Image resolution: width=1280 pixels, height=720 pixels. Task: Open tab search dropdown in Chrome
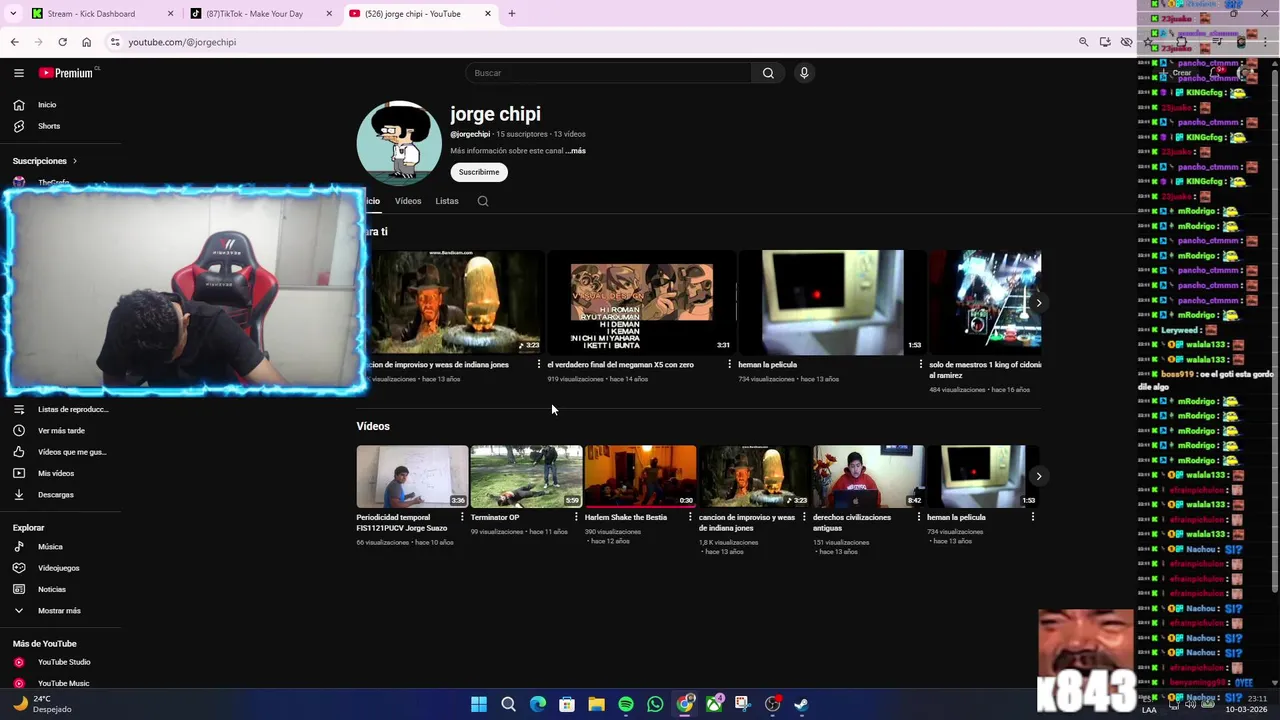coord(13,13)
